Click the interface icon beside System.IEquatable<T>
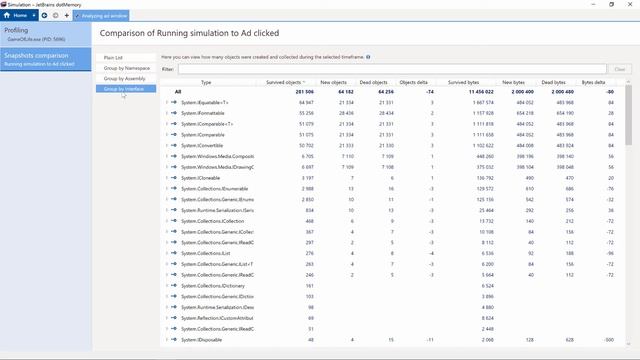The height and width of the screenshot is (360, 640). [x=174, y=102]
